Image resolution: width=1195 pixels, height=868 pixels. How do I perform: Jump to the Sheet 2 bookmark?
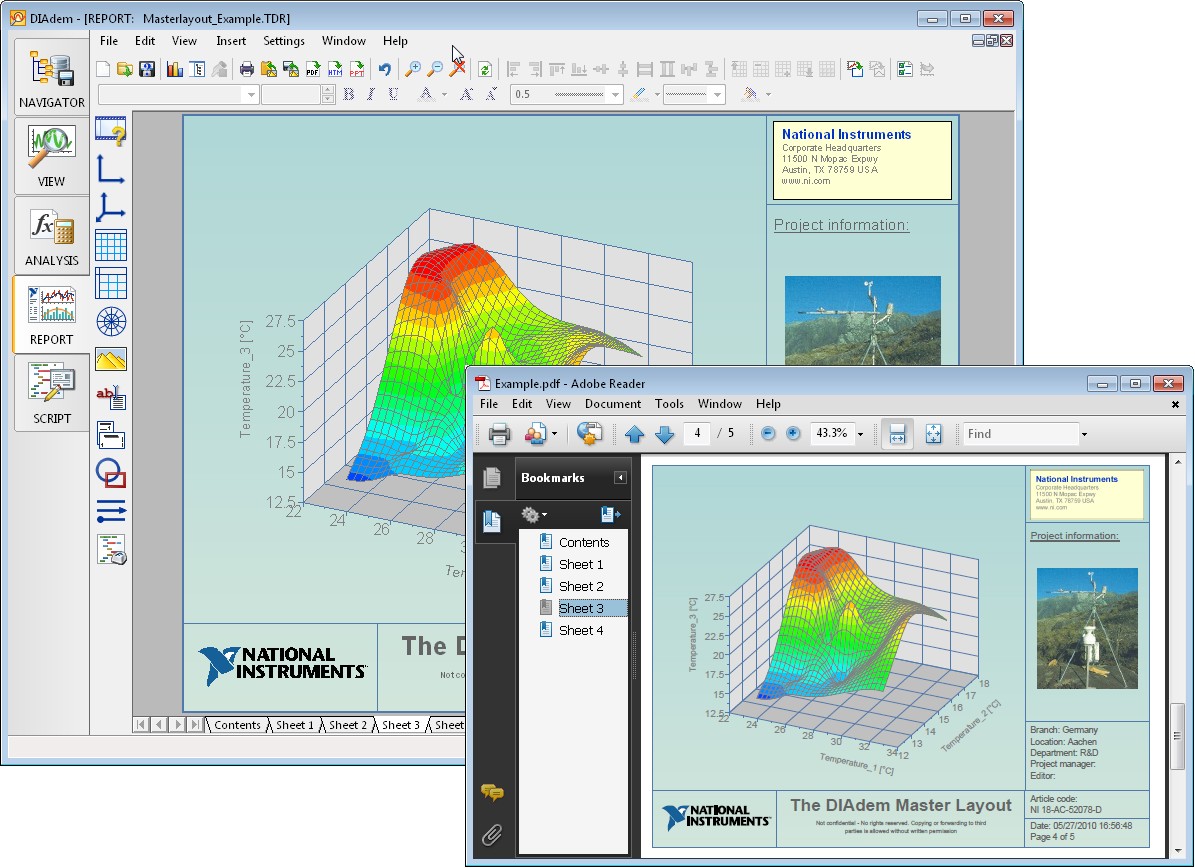(x=581, y=587)
